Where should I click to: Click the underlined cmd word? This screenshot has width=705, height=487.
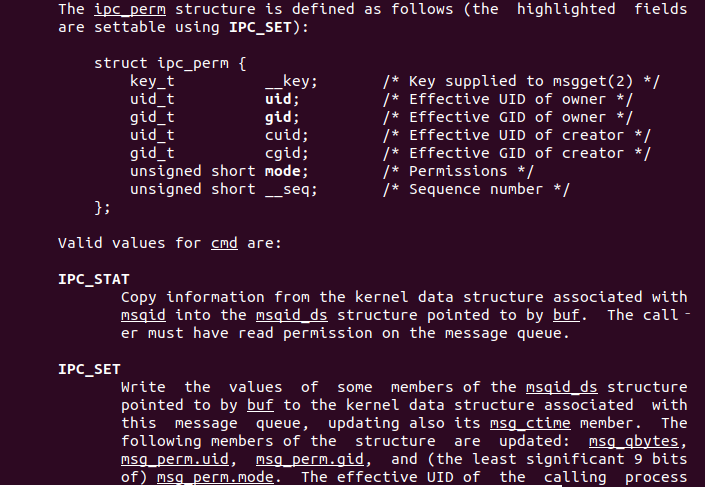point(224,243)
